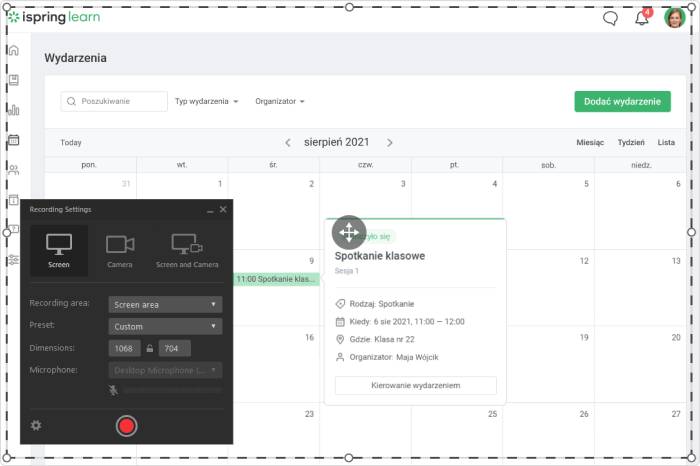Image resolution: width=700 pixels, height=466 pixels.
Task: Open the user profile avatar
Action: pos(675,18)
